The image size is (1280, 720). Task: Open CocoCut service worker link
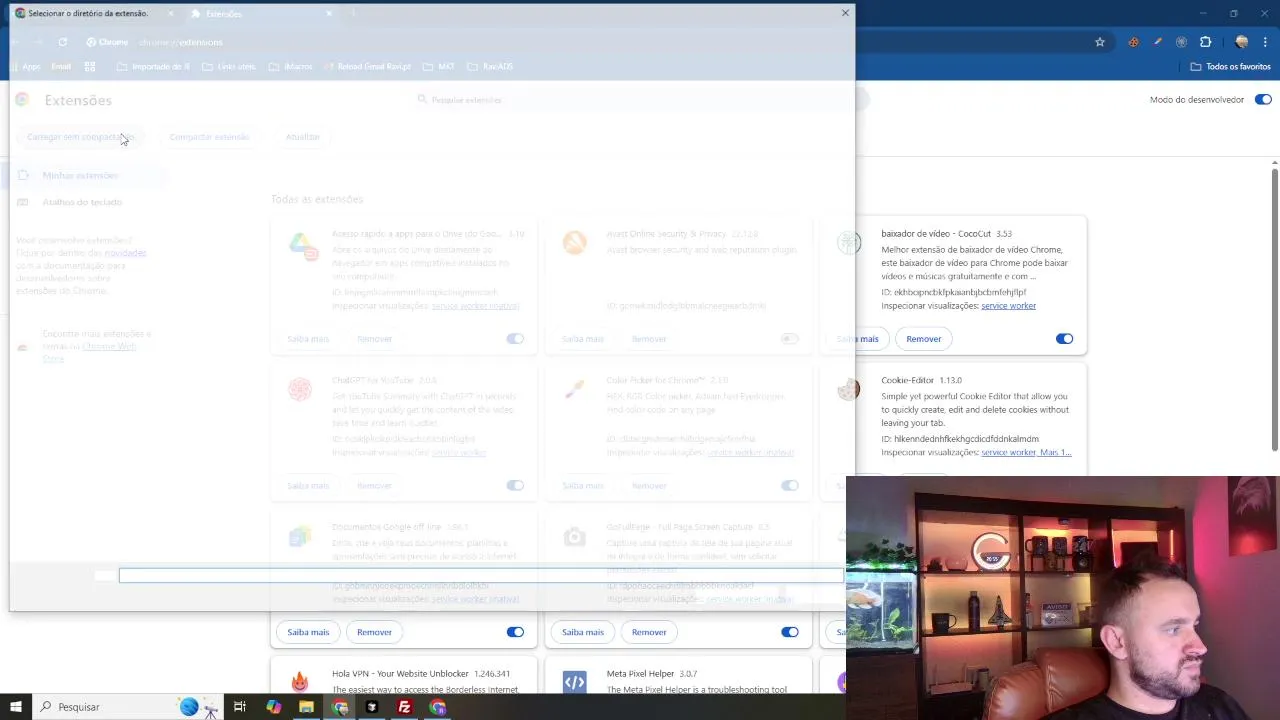[1008, 306]
